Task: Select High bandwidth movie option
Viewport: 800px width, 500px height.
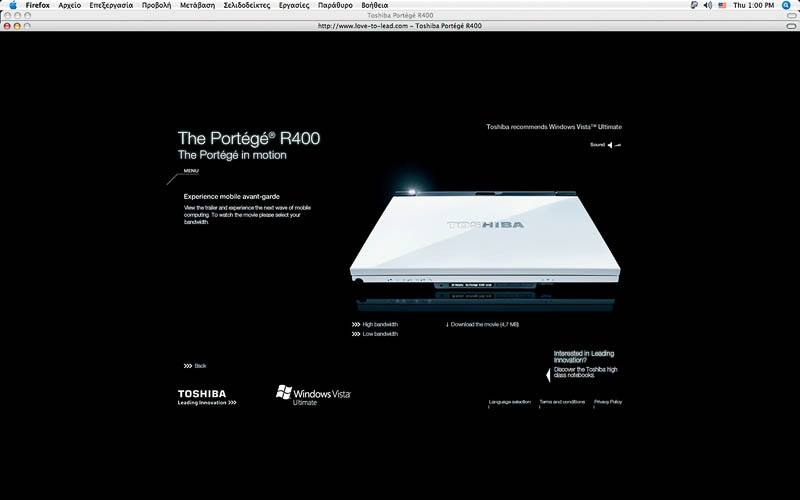Action: (x=375, y=324)
